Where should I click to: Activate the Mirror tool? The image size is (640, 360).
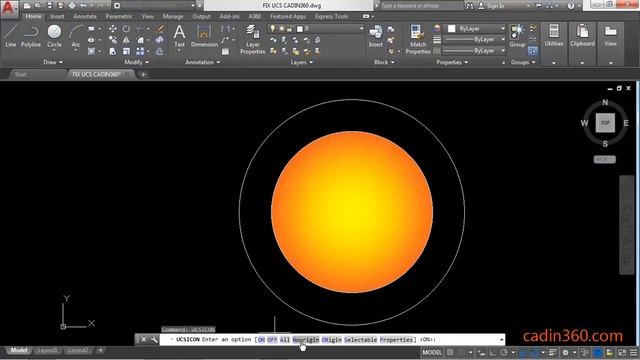pos(126,40)
